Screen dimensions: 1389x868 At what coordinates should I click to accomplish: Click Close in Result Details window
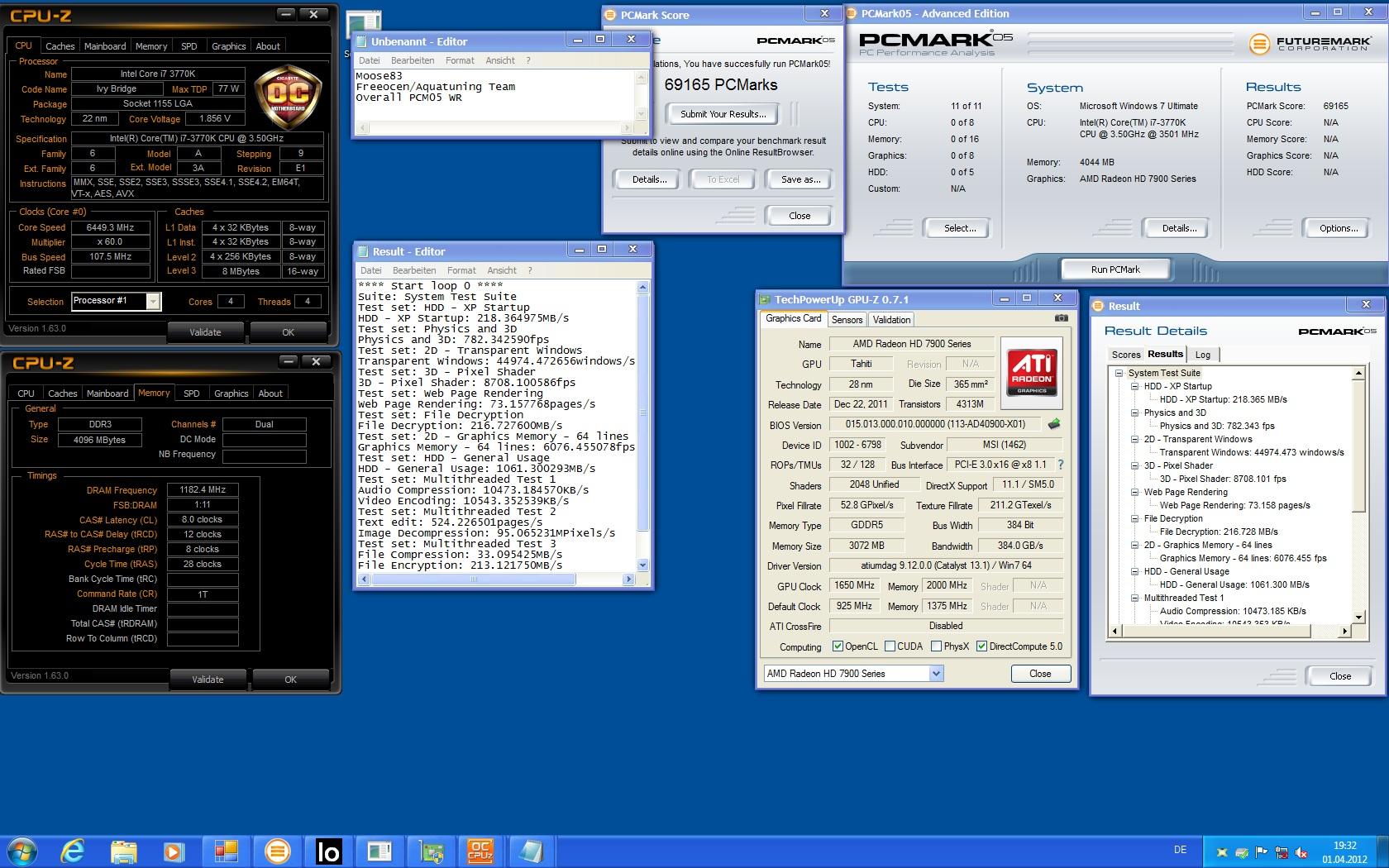1339,675
